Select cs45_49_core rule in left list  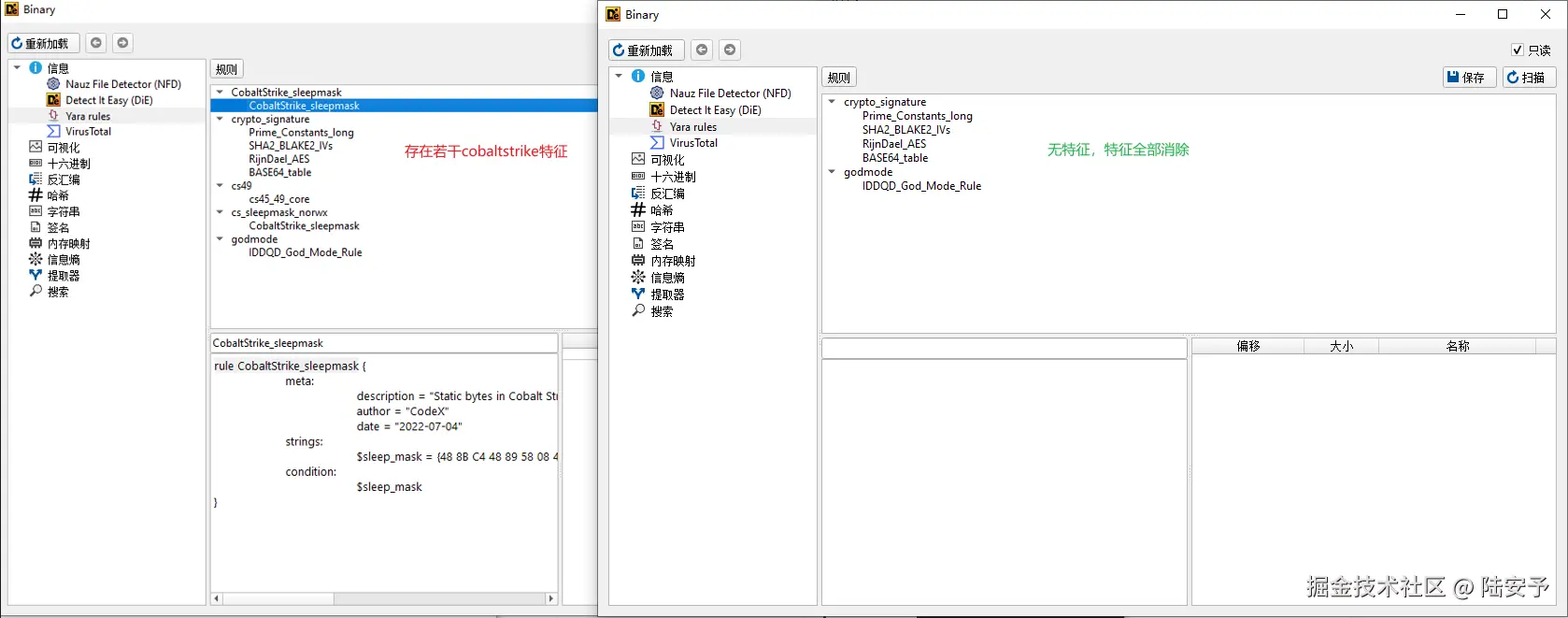pos(278,199)
